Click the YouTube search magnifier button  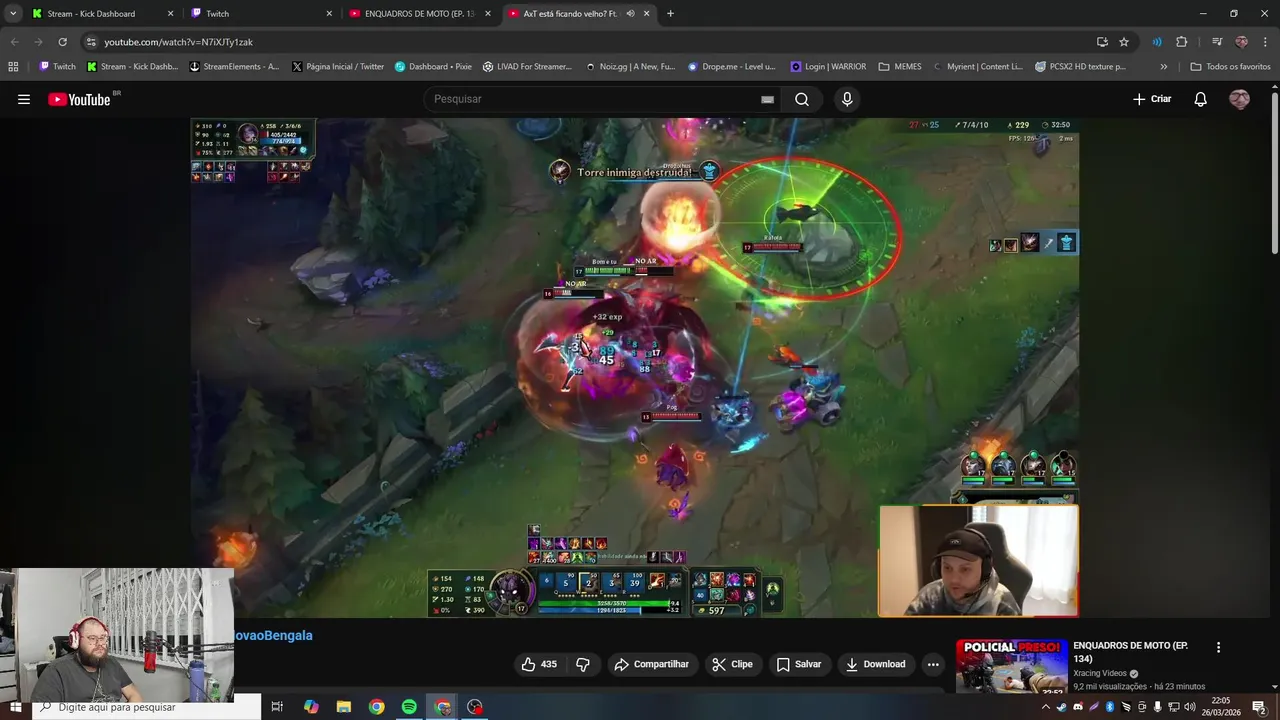pyautogui.click(x=802, y=99)
